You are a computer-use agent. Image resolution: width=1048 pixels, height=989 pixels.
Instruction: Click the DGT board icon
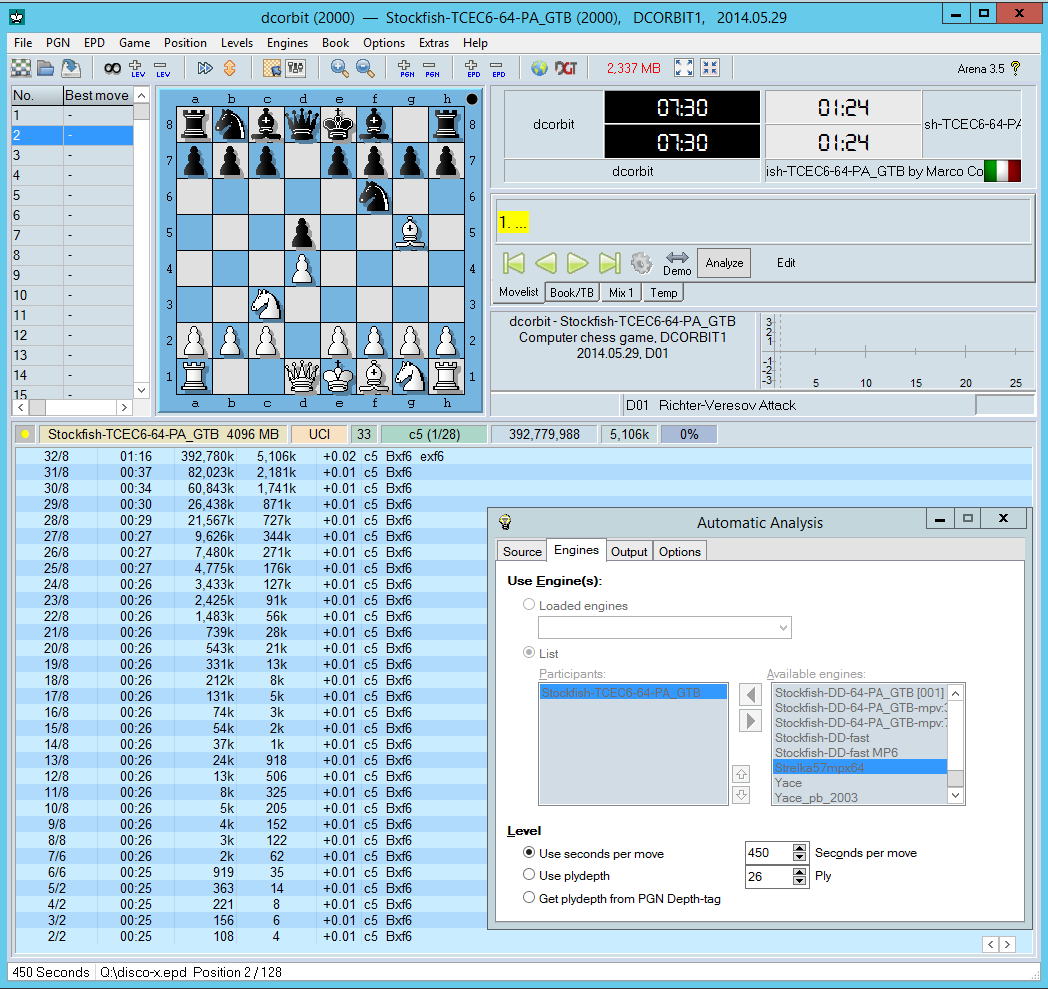[x=565, y=68]
